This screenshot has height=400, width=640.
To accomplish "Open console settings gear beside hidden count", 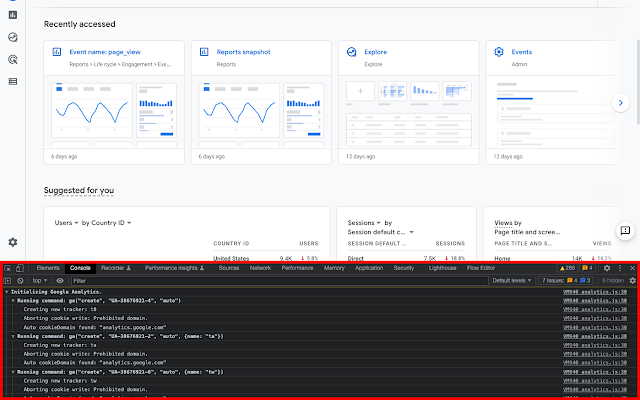I will [633, 281].
